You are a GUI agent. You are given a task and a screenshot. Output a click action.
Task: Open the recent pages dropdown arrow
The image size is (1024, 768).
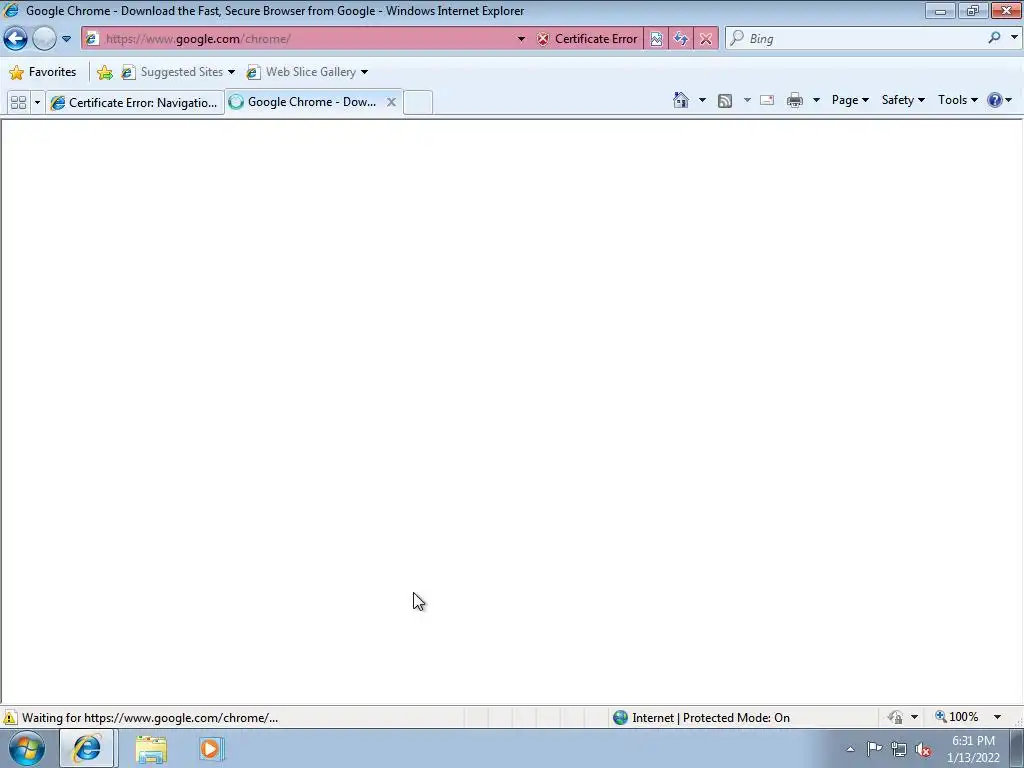[x=66, y=39]
